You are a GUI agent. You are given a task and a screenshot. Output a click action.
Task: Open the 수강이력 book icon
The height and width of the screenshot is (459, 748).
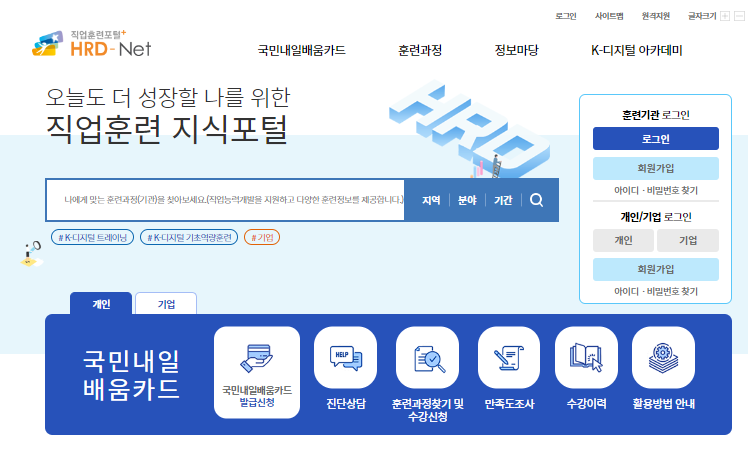coord(586,358)
